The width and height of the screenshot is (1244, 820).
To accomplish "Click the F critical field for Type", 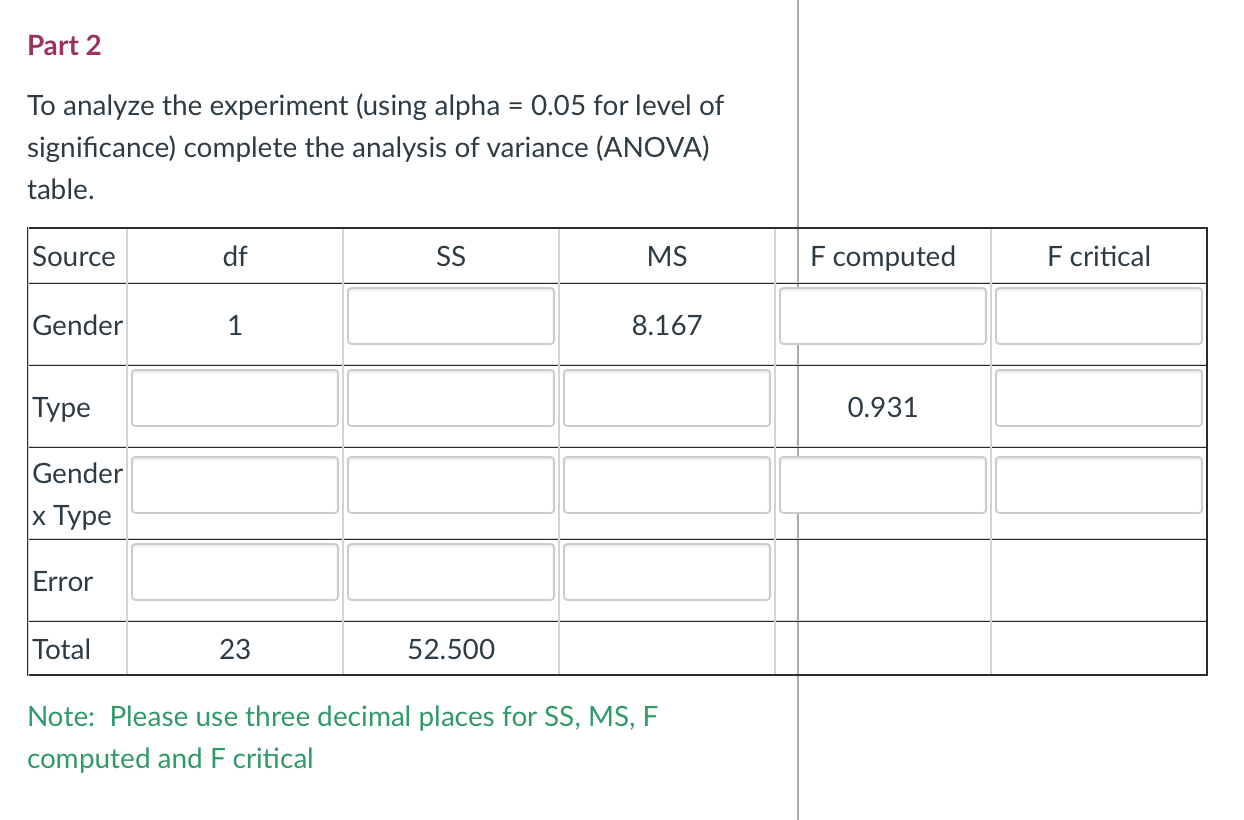I will 1098,399.
